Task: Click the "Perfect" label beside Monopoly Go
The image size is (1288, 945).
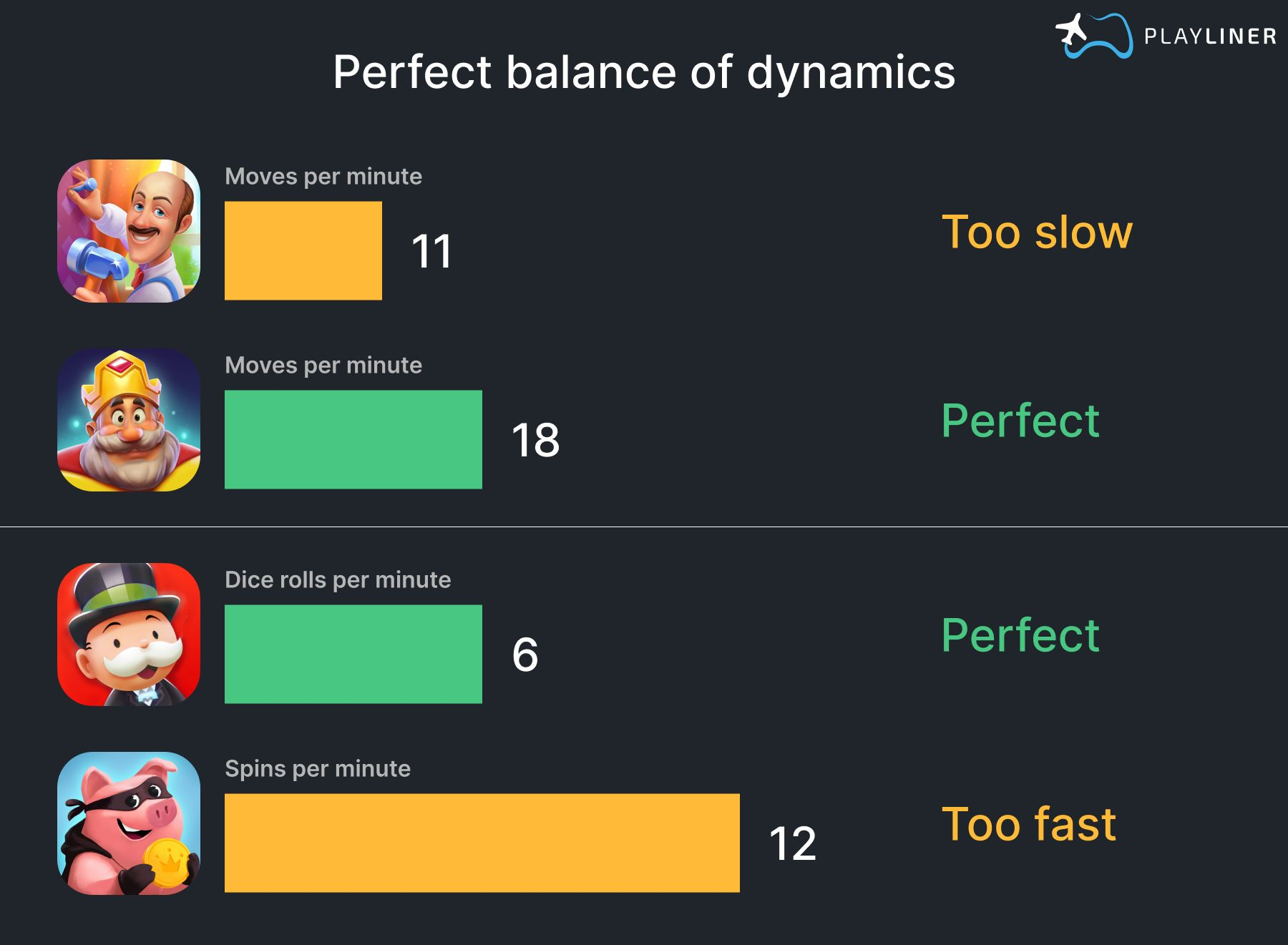Action: click(1020, 635)
